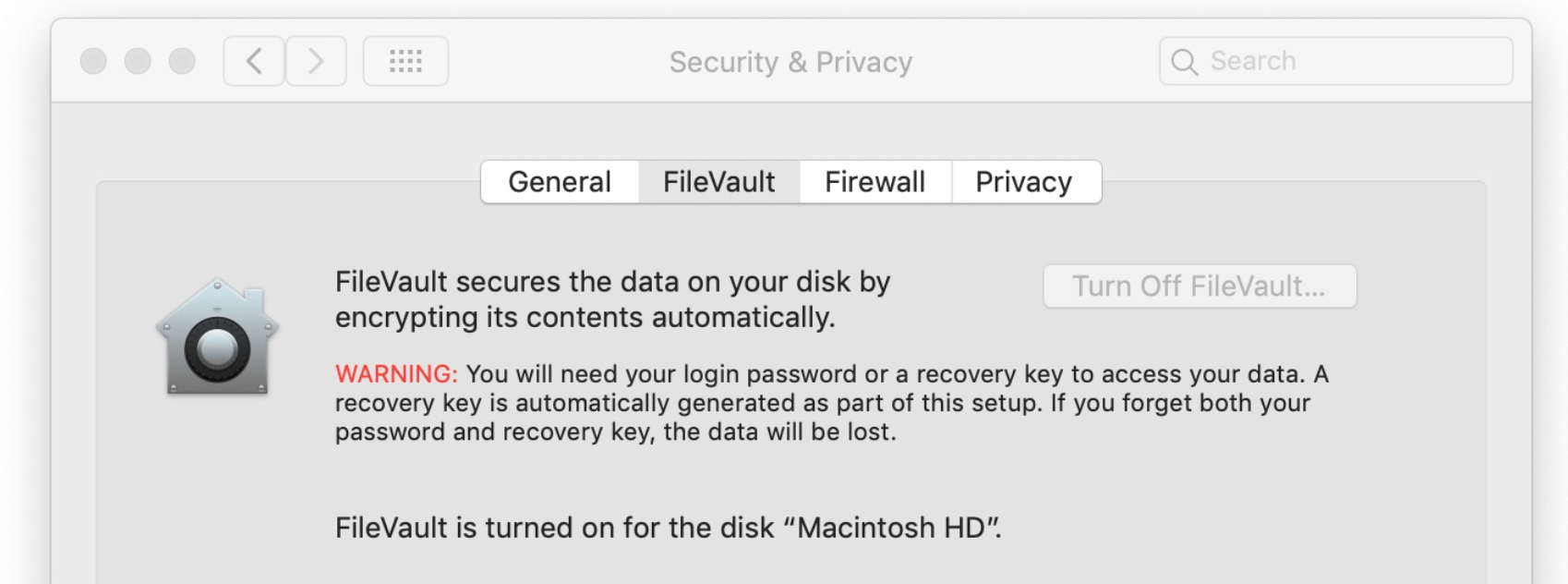Go to the Privacy tab
The width and height of the screenshot is (1568, 584).
click(1024, 182)
